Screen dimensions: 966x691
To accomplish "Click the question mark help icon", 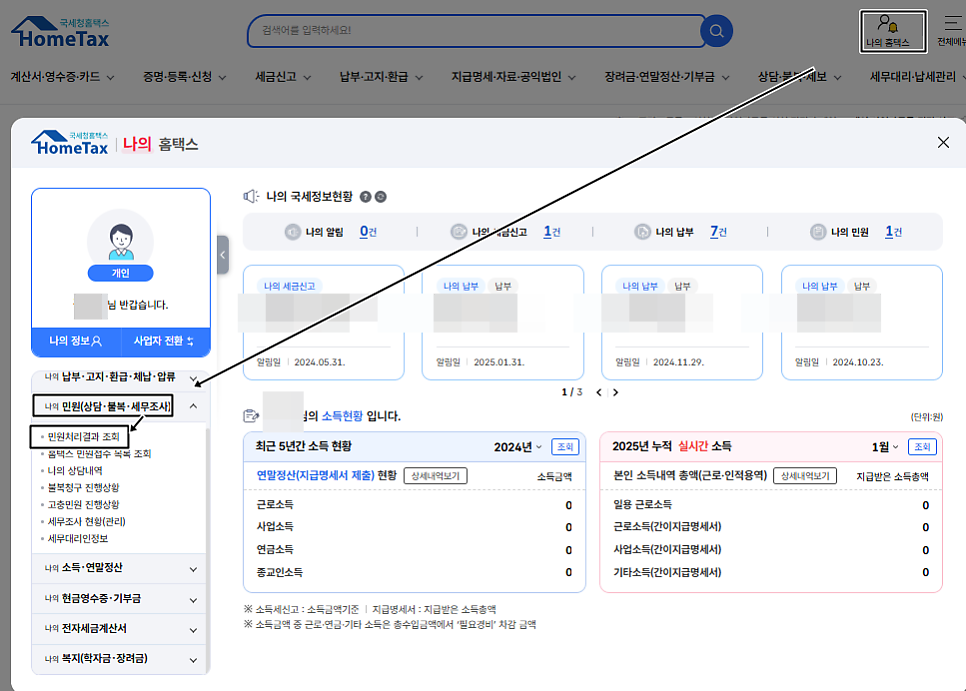I will (x=365, y=197).
